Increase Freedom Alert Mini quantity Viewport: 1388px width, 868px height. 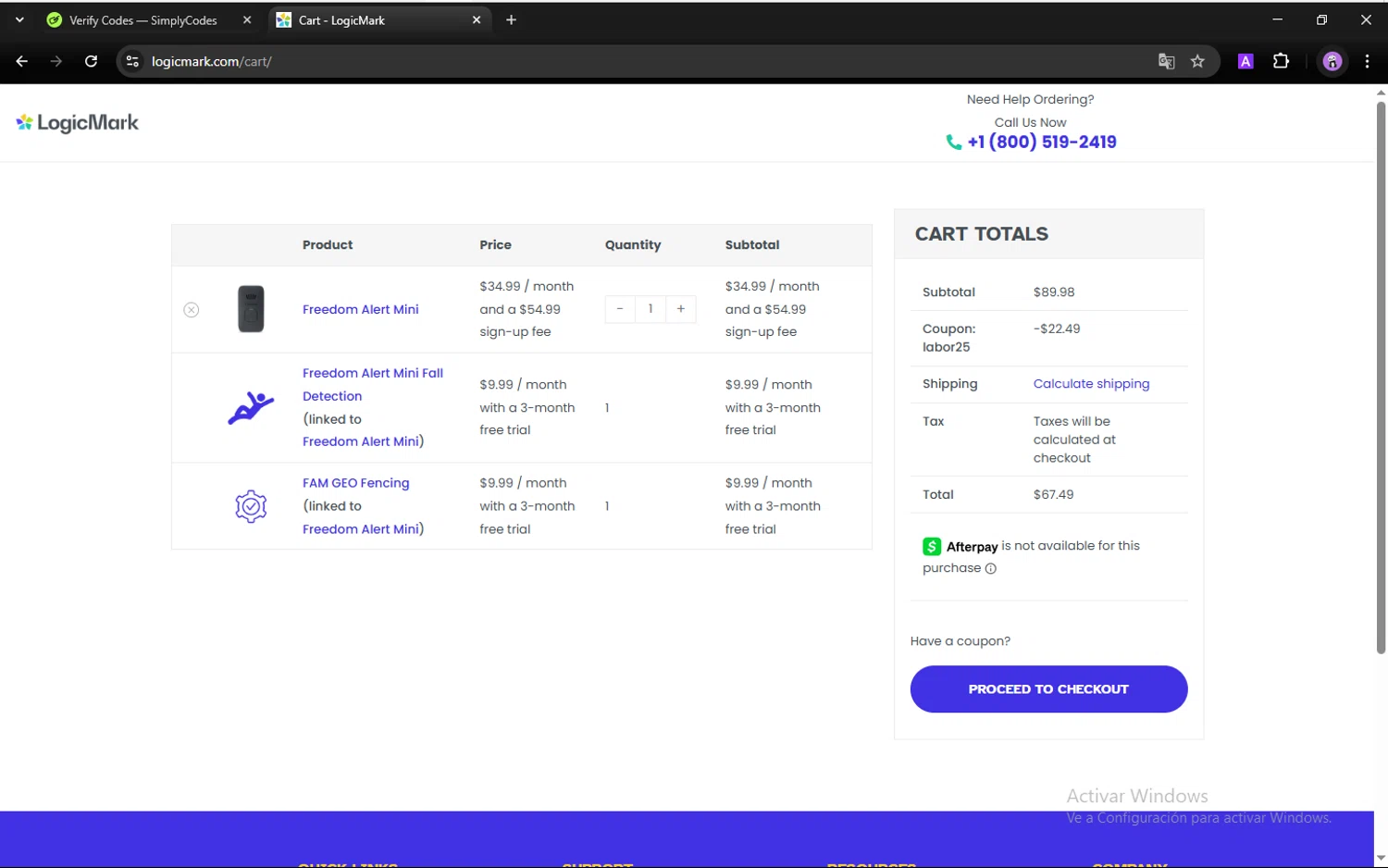681,309
